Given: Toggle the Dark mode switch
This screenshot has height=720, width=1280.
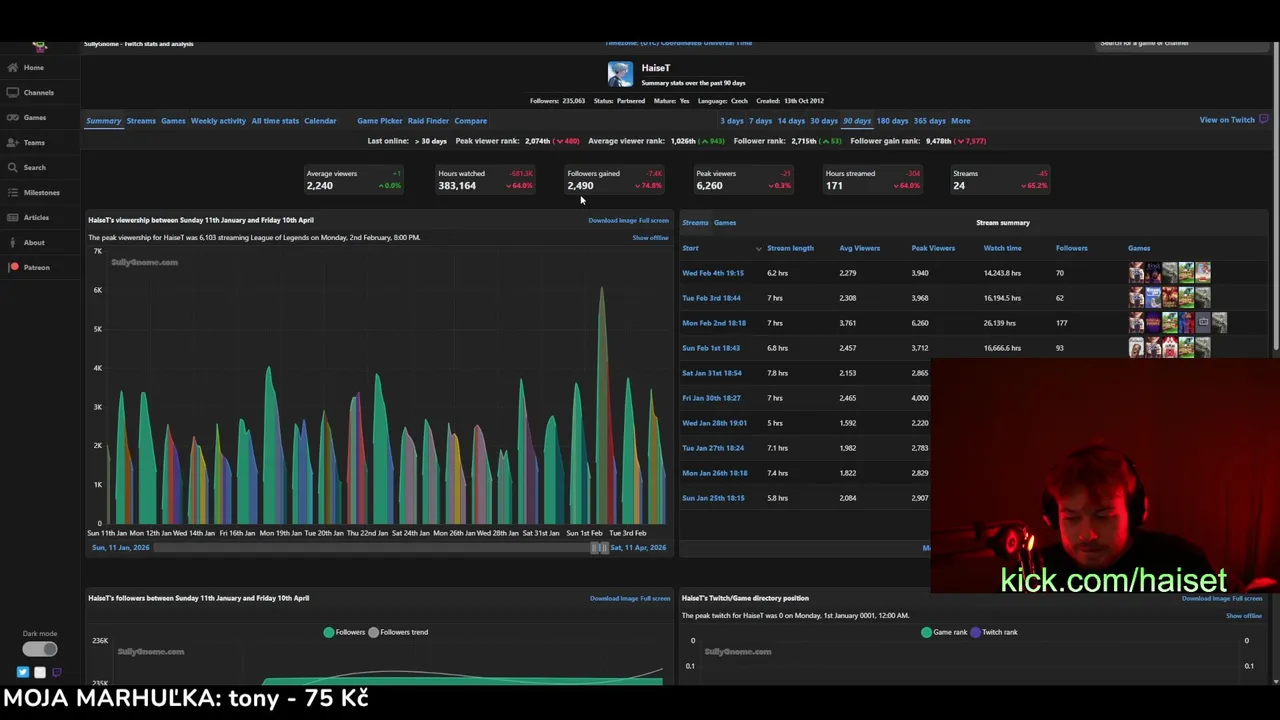Looking at the screenshot, I should pos(40,649).
